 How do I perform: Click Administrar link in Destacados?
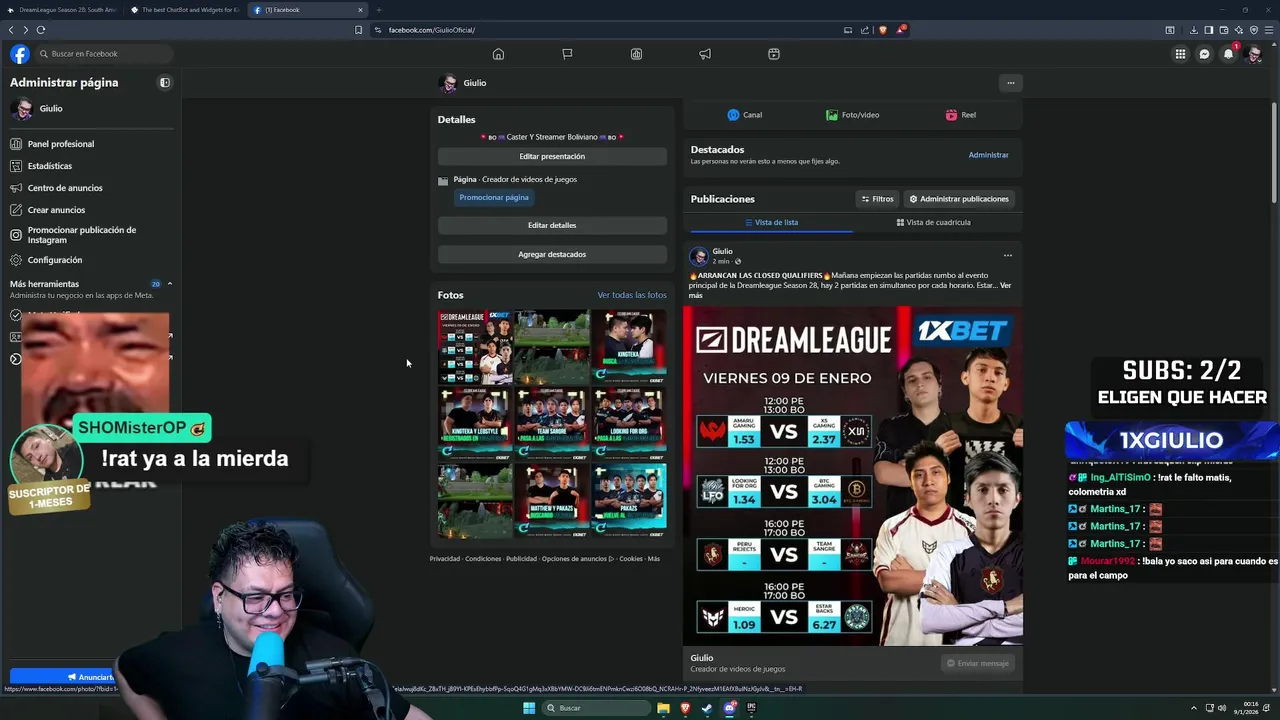tap(988, 155)
